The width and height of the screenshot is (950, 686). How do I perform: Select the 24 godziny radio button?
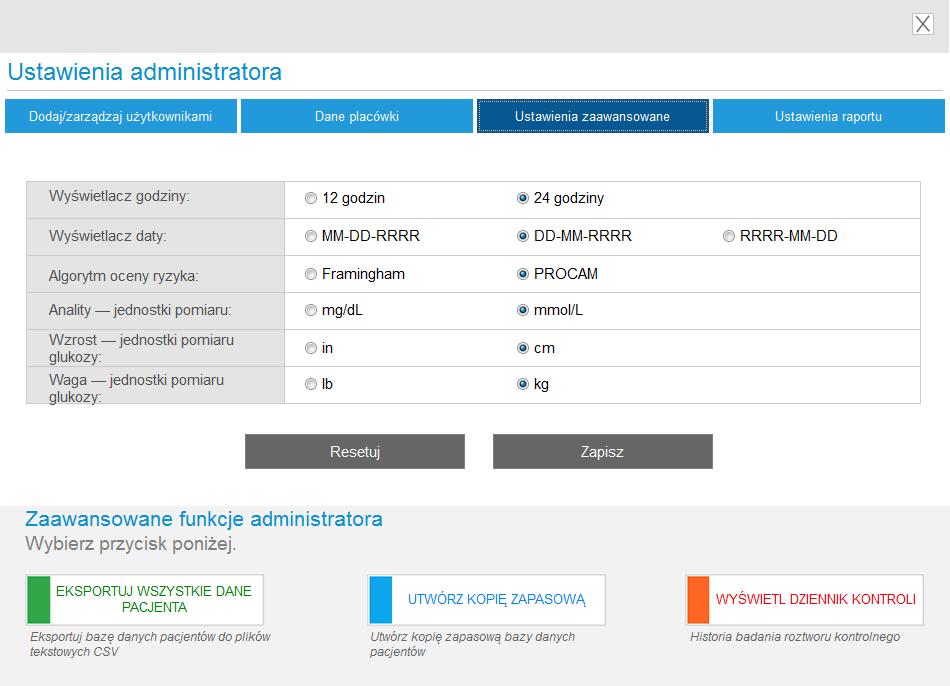523,198
